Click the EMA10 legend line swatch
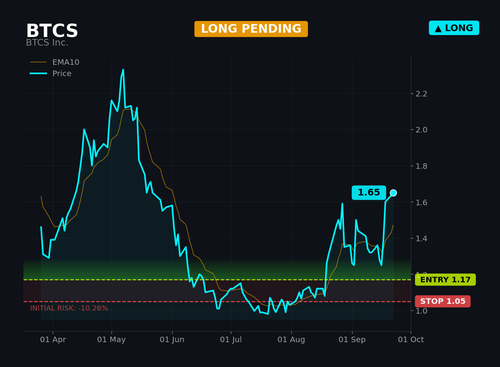Image resolution: width=500 pixels, height=367 pixels. point(38,62)
